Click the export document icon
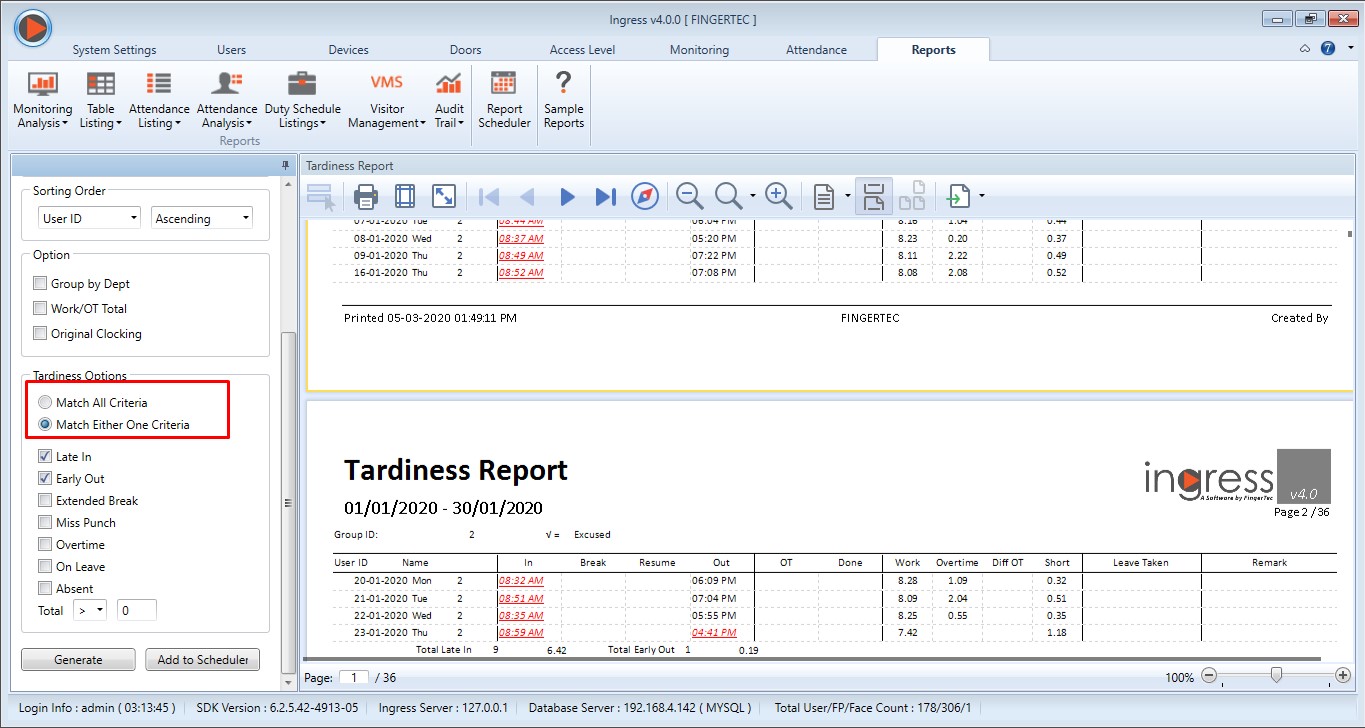This screenshot has height=728, width=1365. [959, 197]
